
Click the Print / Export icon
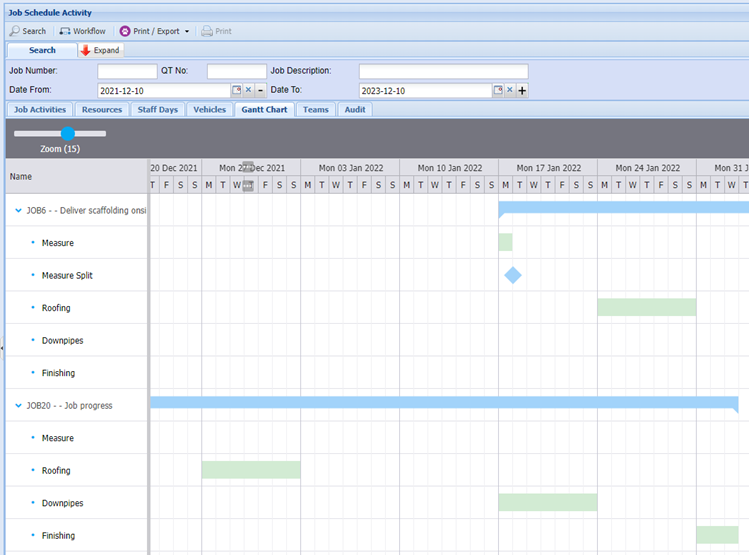click(x=125, y=31)
